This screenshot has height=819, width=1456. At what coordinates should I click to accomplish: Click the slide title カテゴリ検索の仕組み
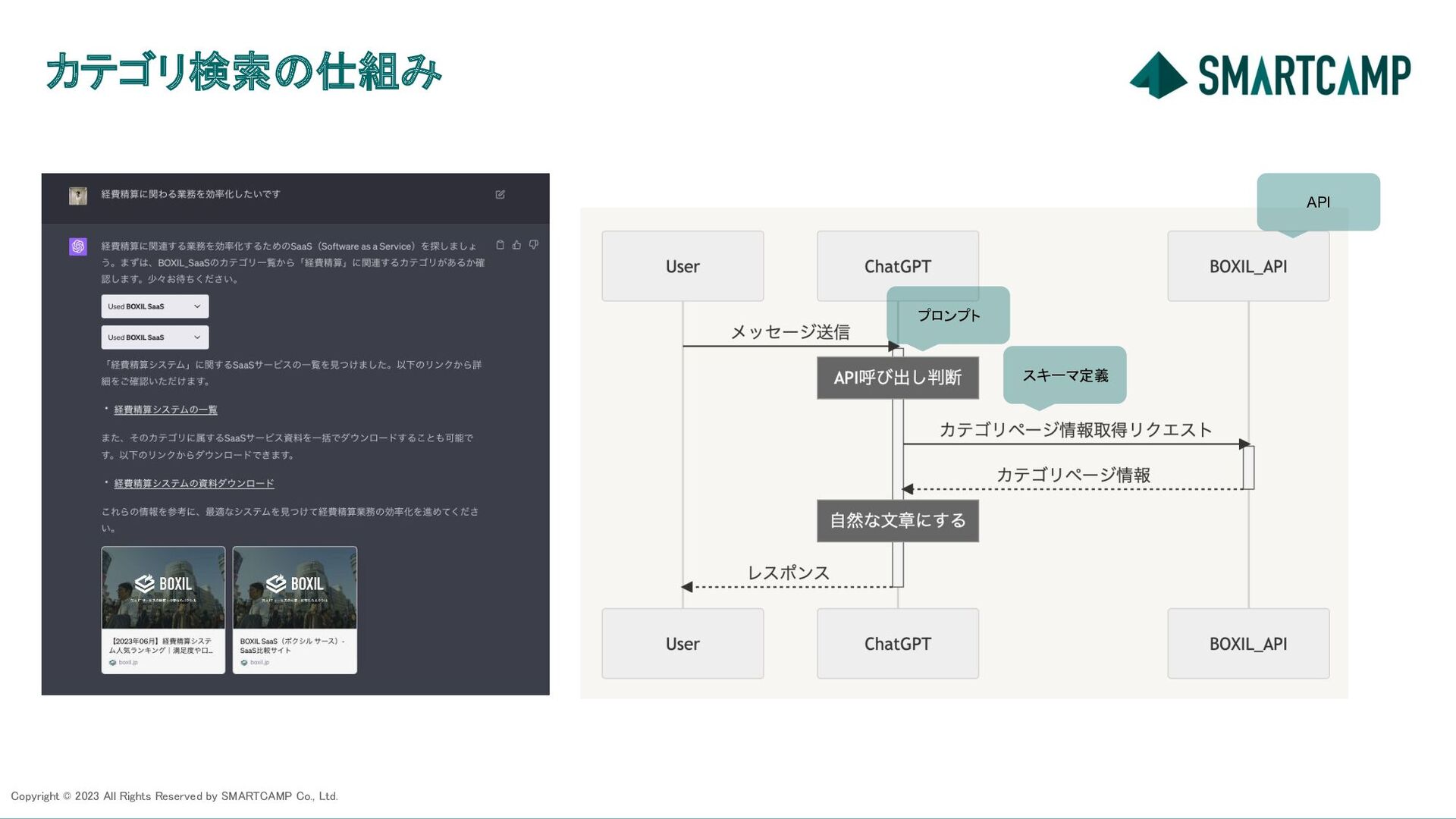point(243,73)
